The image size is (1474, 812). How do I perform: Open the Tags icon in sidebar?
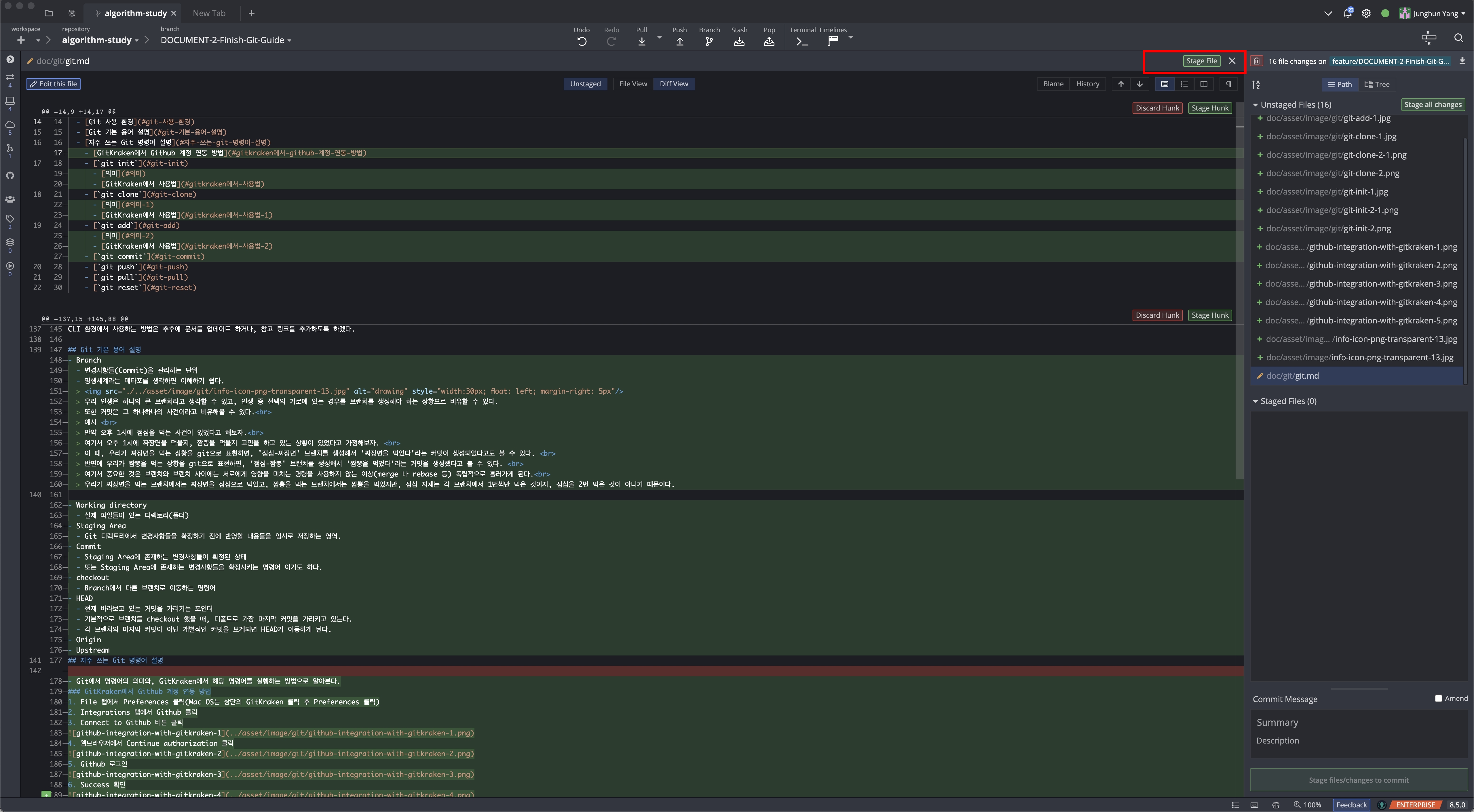(10, 218)
